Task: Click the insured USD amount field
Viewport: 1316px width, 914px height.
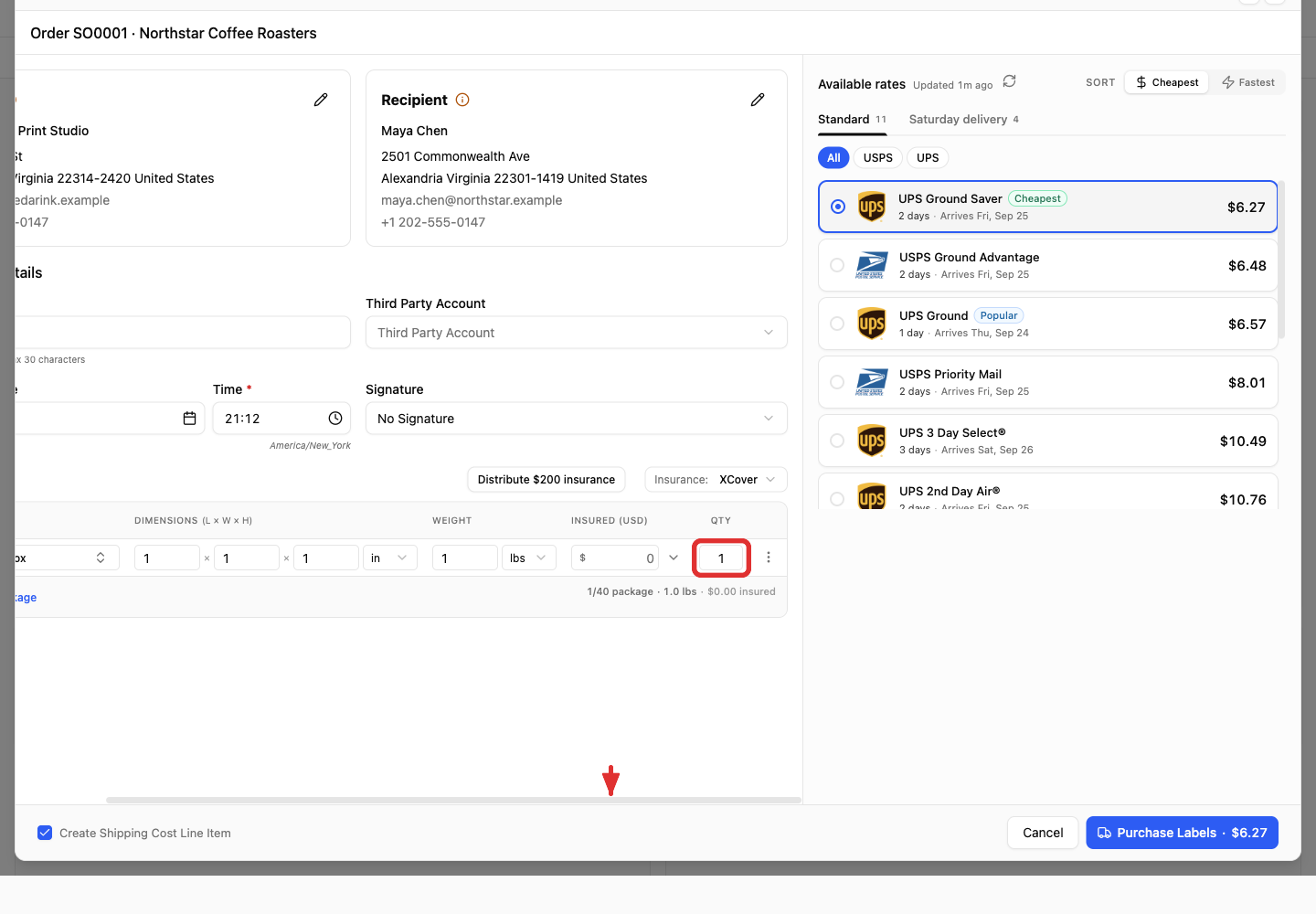Action: (x=615, y=558)
